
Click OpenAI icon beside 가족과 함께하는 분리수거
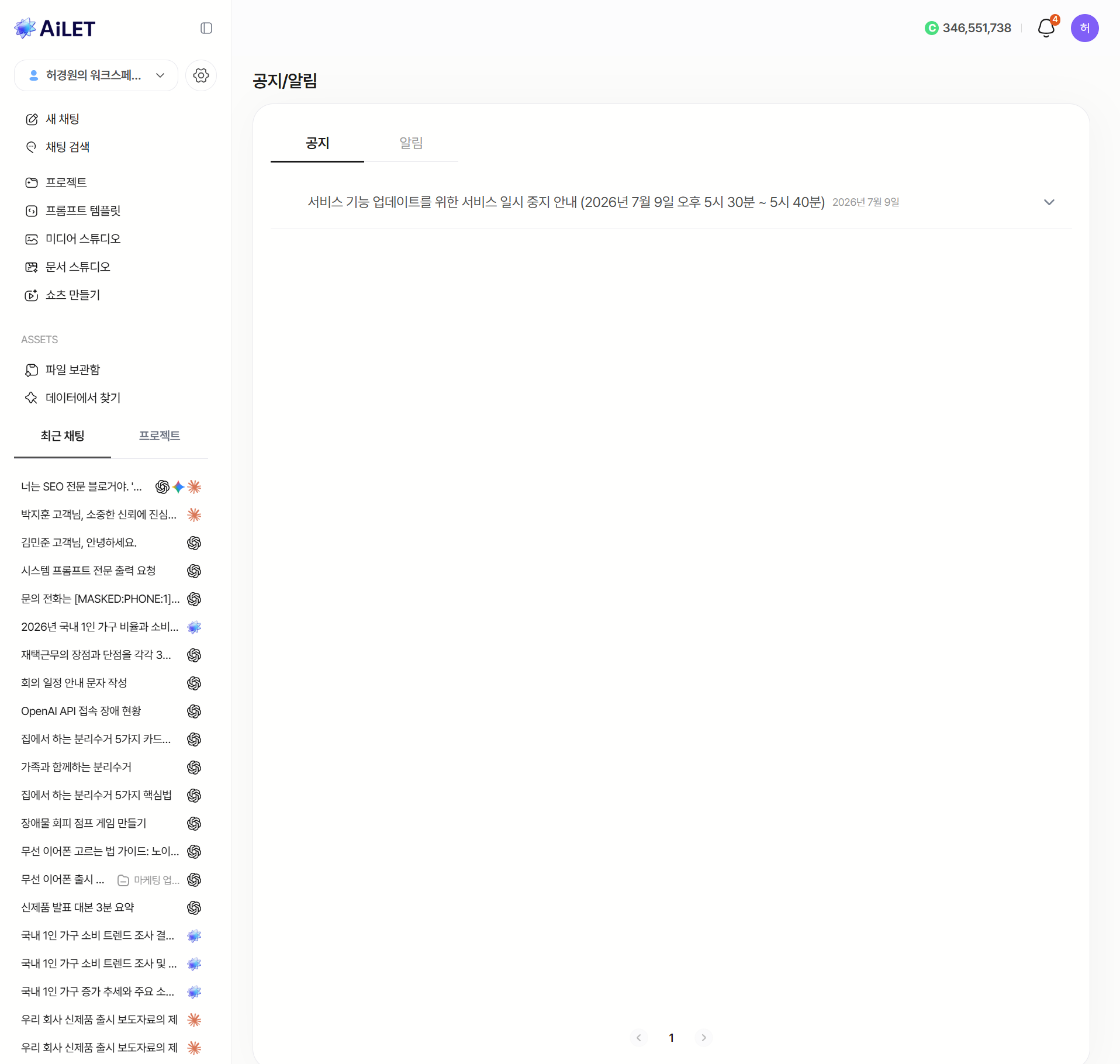(x=194, y=768)
